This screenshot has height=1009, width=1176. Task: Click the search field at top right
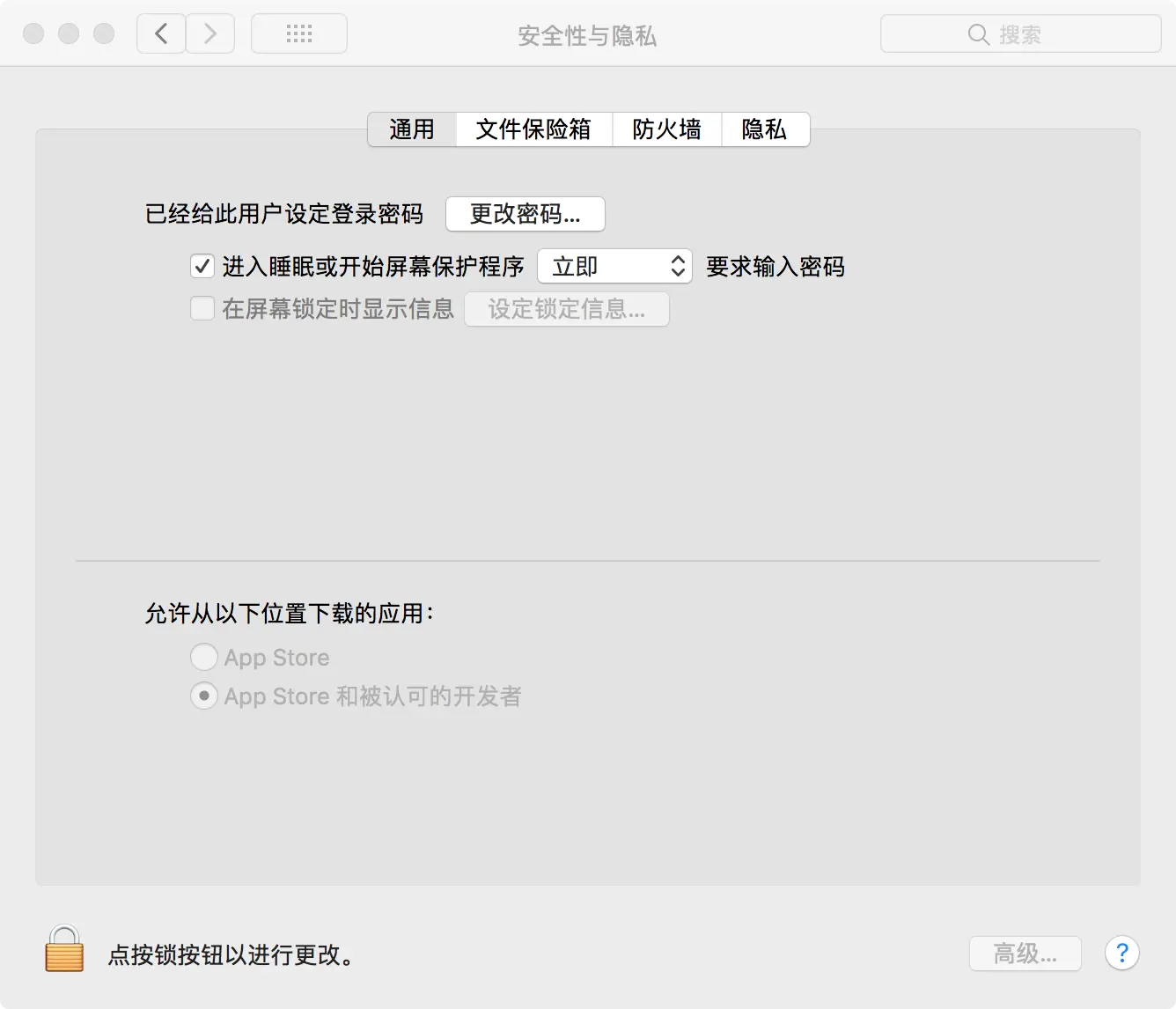pos(1020,33)
